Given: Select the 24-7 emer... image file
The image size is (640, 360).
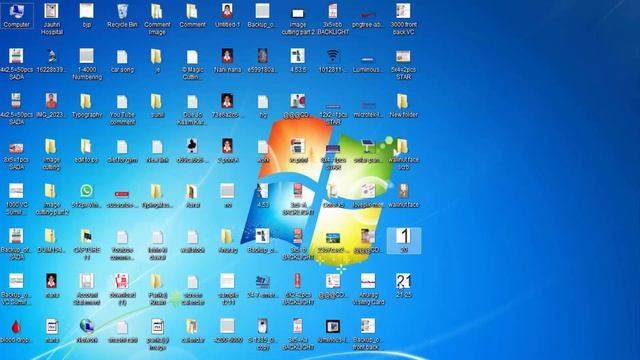Looking at the screenshot, I should point(262,286).
